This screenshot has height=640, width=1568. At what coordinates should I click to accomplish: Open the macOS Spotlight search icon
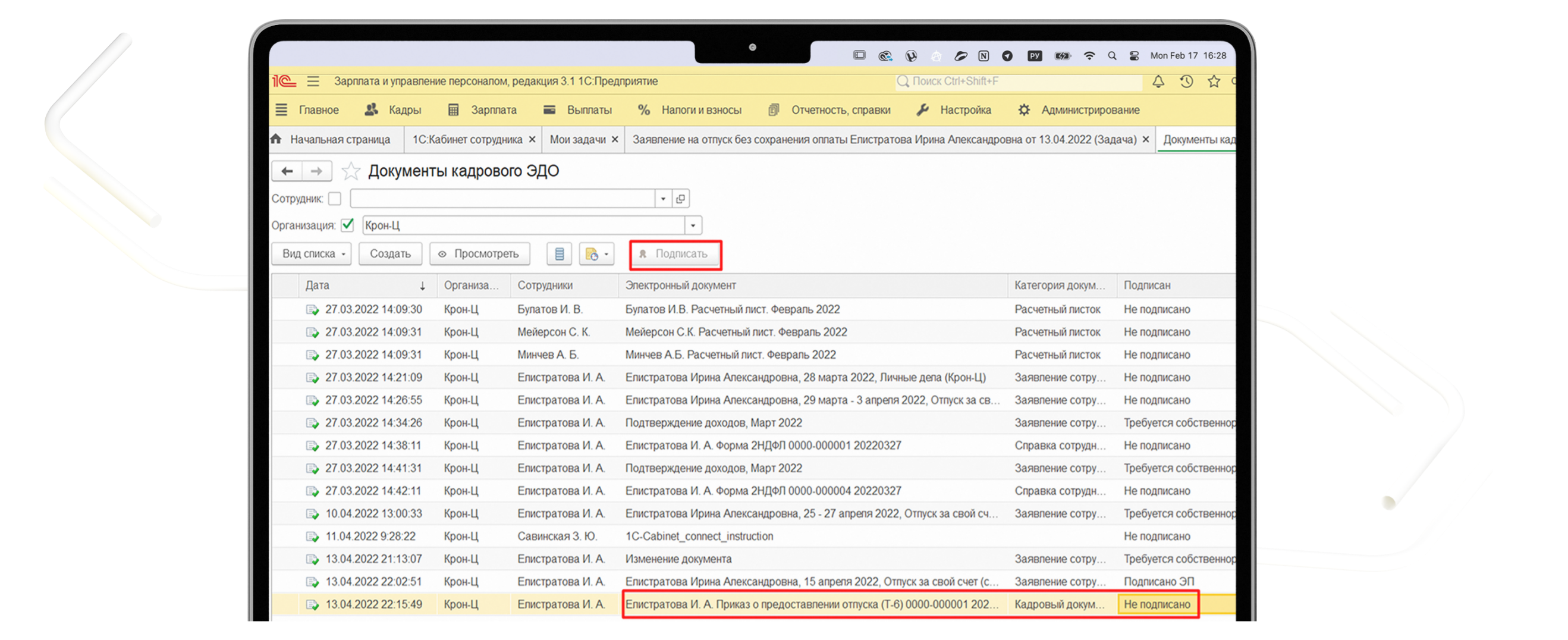1111,56
